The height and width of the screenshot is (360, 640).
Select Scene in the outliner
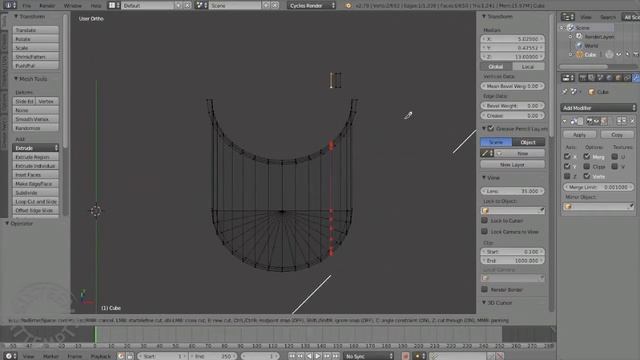(582, 28)
